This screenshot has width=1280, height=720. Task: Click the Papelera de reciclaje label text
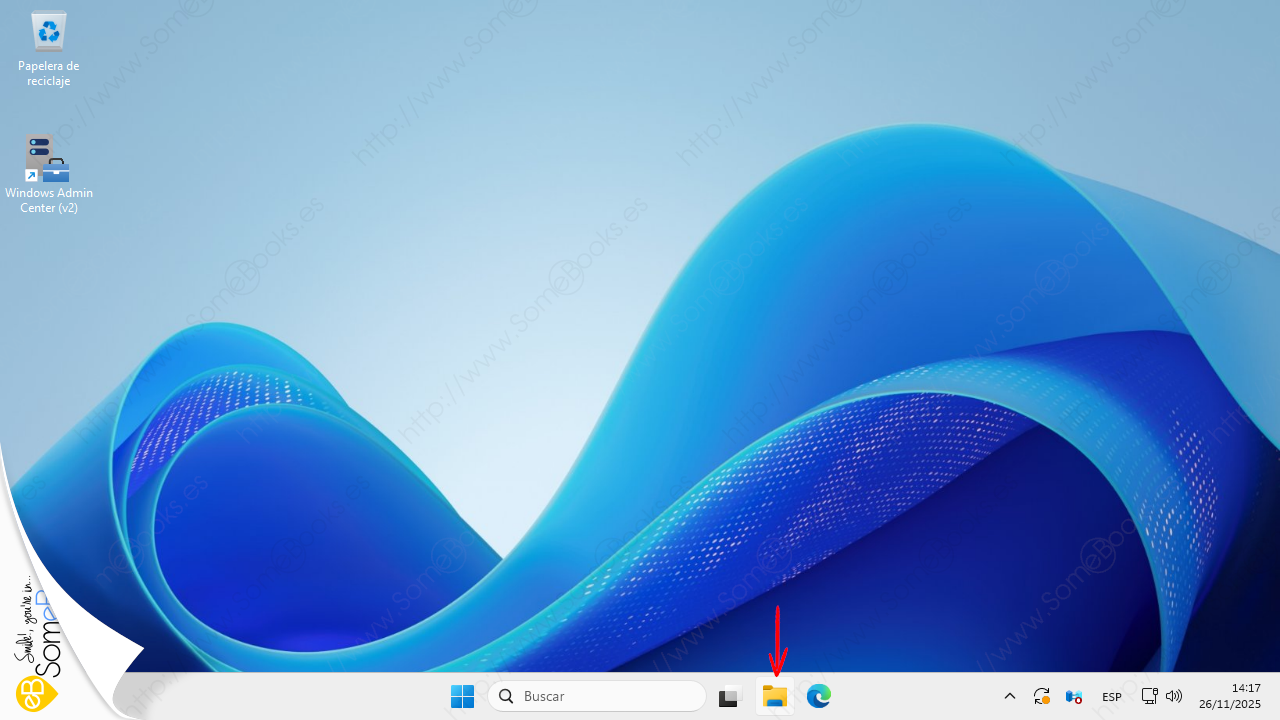[x=48, y=73]
